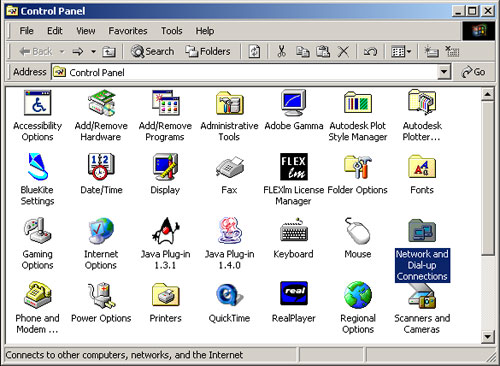Viewport: 500px width, 366px height.
Task: Expand the Address bar dropdown
Action: click(444, 72)
